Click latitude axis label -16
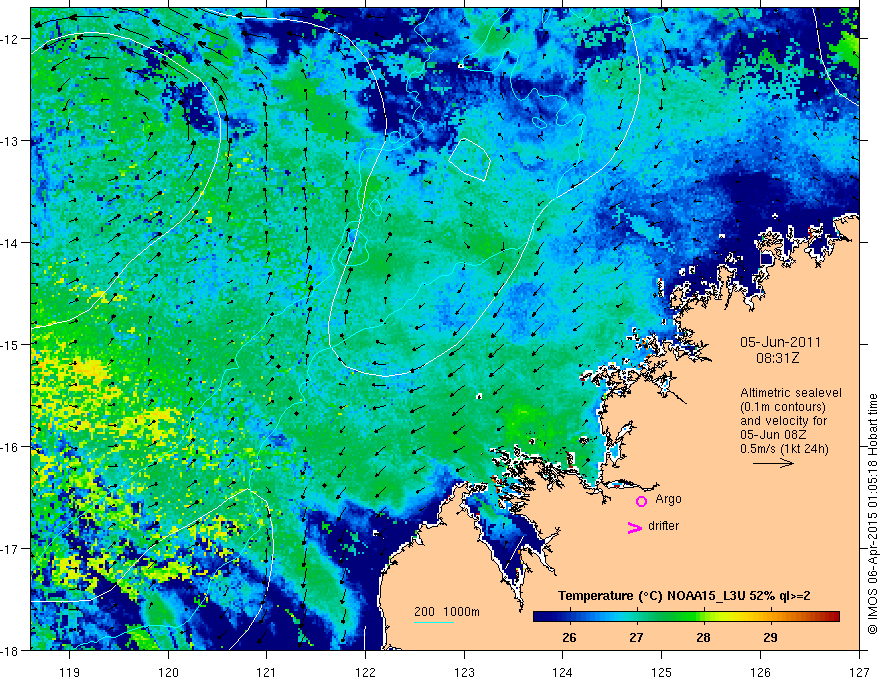 tap(10, 447)
